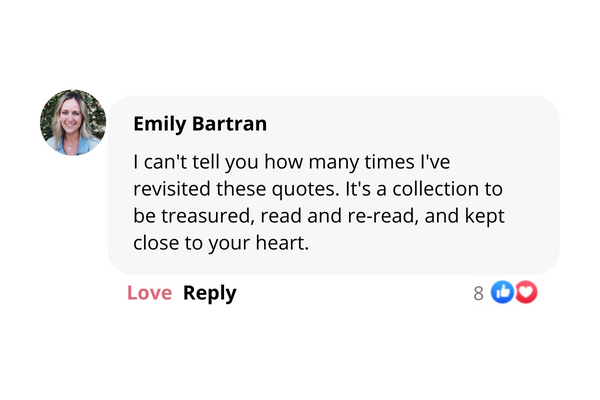This screenshot has height=400, width=600.
Task: Toggle the Love reaction on this comment
Action: (x=149, y=293)
